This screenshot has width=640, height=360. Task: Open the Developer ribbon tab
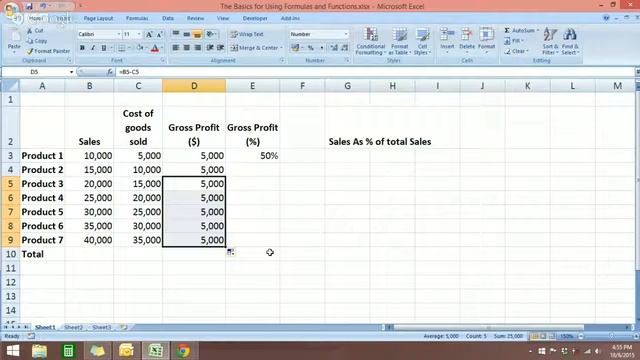tap(255, 18)
